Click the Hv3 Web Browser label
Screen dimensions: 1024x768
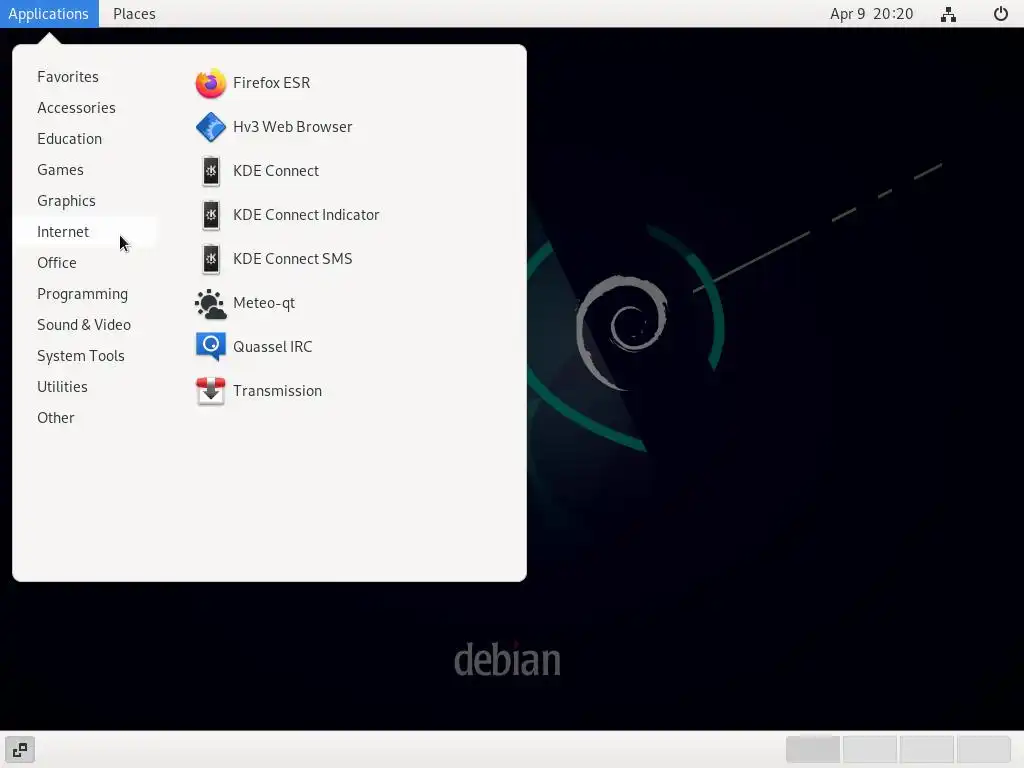point(293,127)
